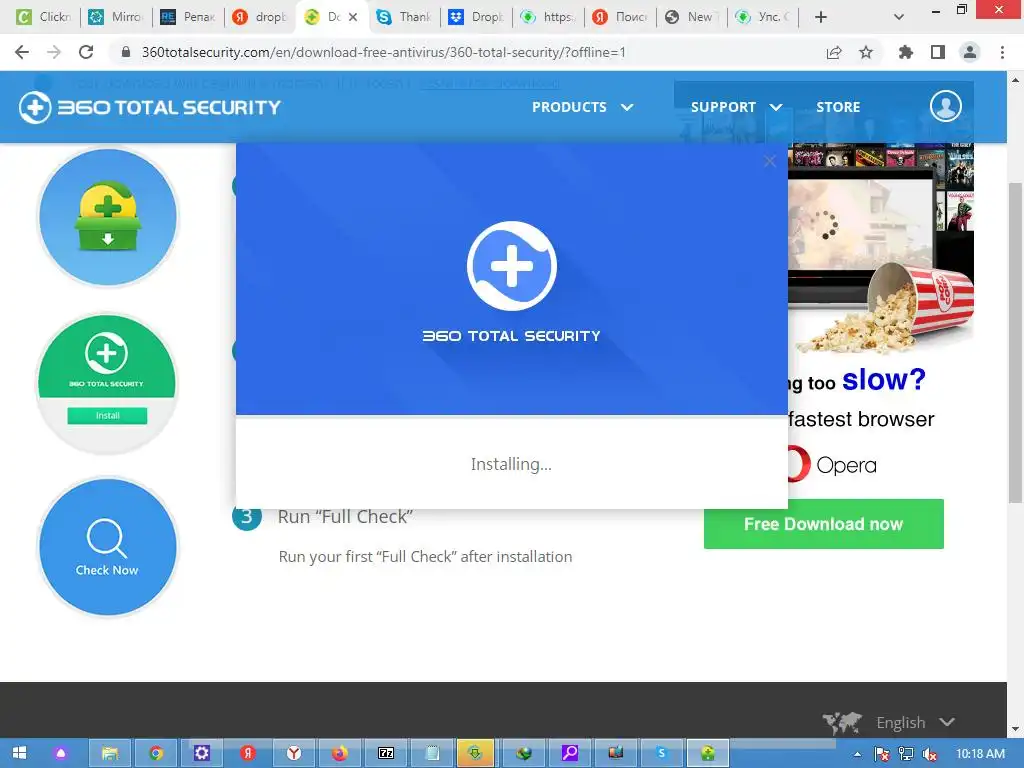Screen dimensions: 1024x768
Task: Switch to the Clickn tab
Action: (44, 17)
